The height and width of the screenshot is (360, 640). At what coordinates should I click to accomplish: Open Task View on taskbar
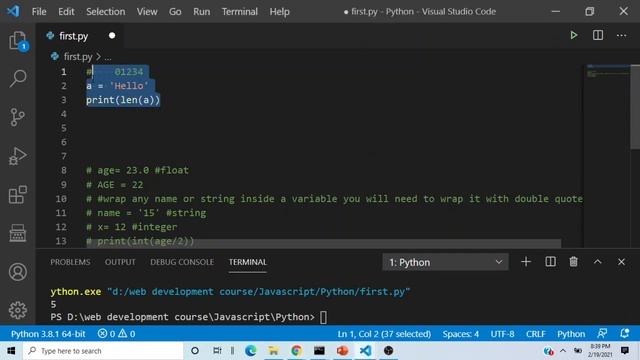point(218,351)
